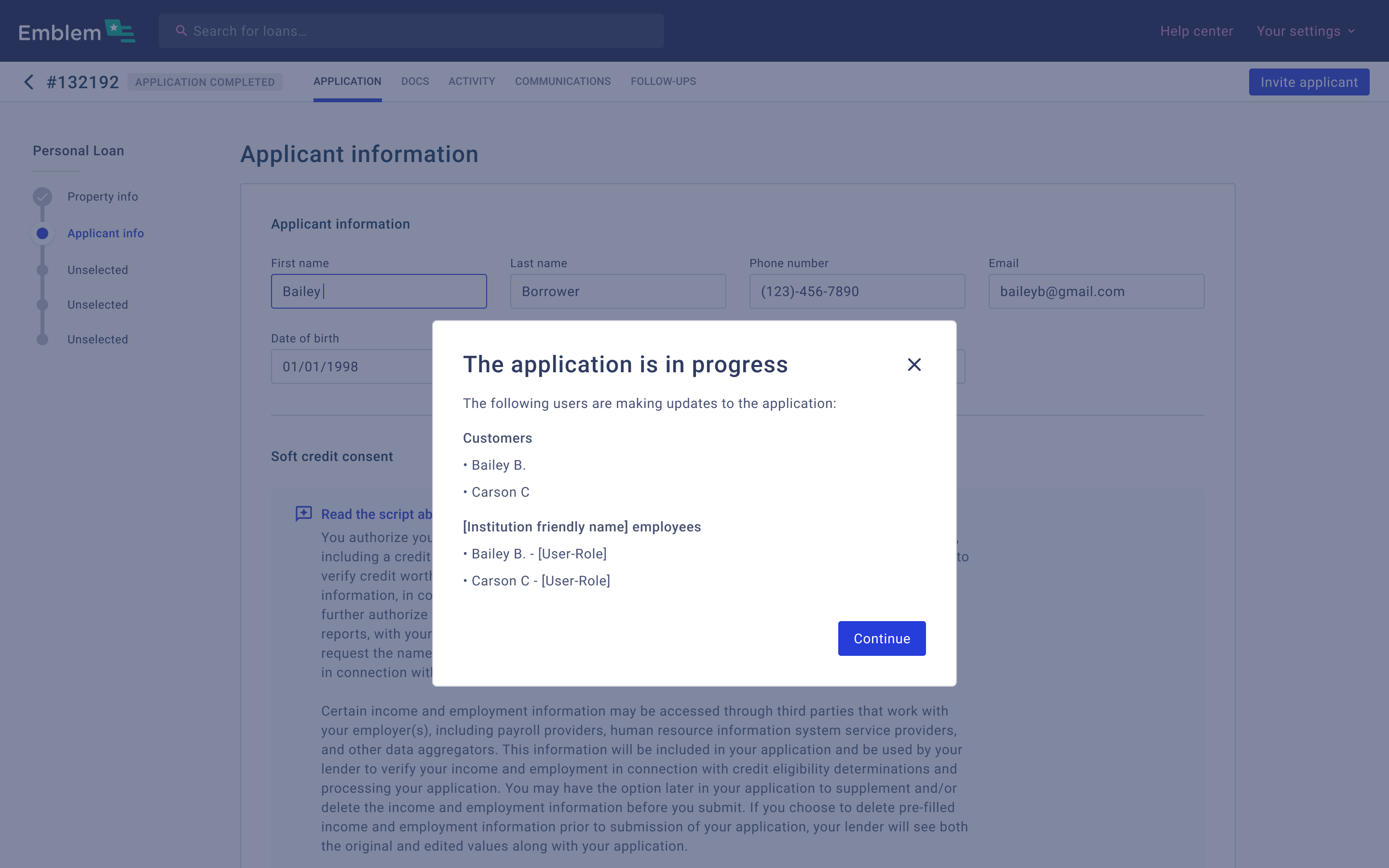The height and width of the screenshot is (868, 1389).
Task: Click the Phone number field
Action: 857,291
